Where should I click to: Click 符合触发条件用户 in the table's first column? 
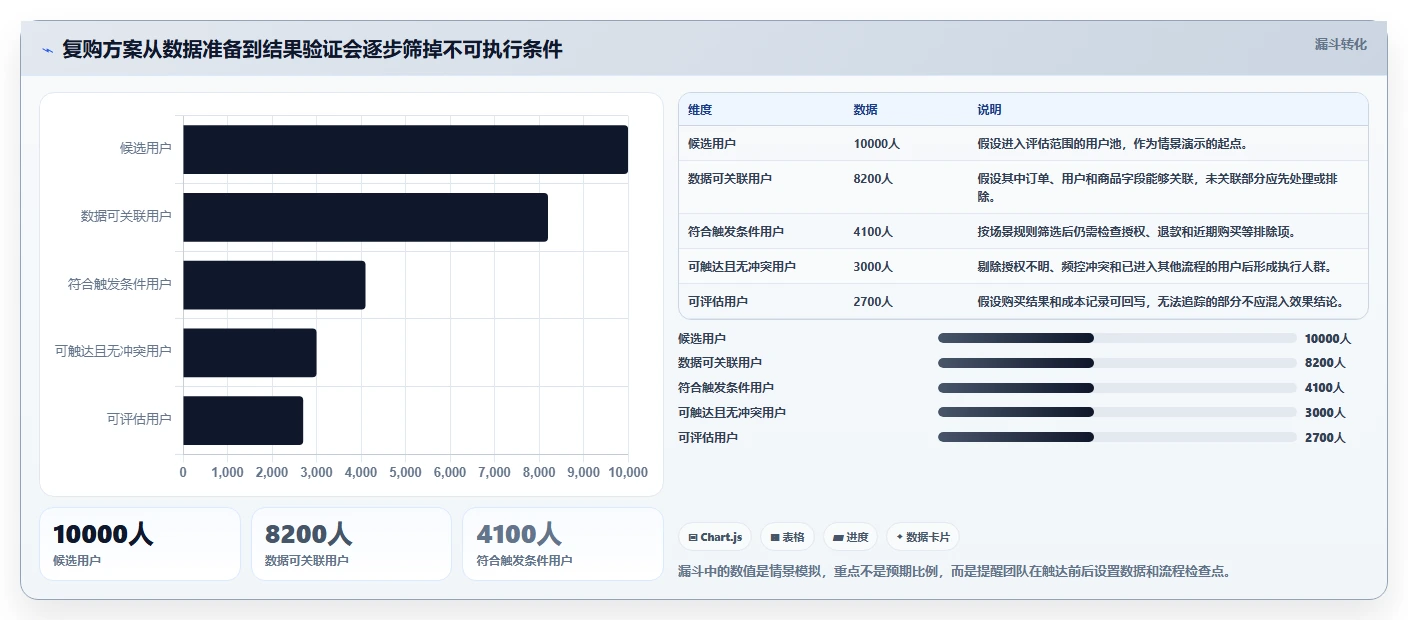[x=736, y=232]
